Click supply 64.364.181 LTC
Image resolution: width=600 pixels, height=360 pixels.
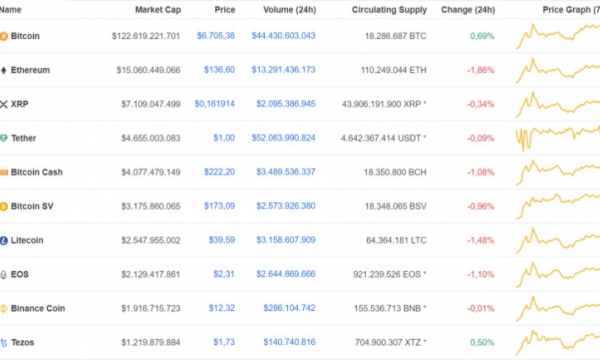click(x=396, y=240)
